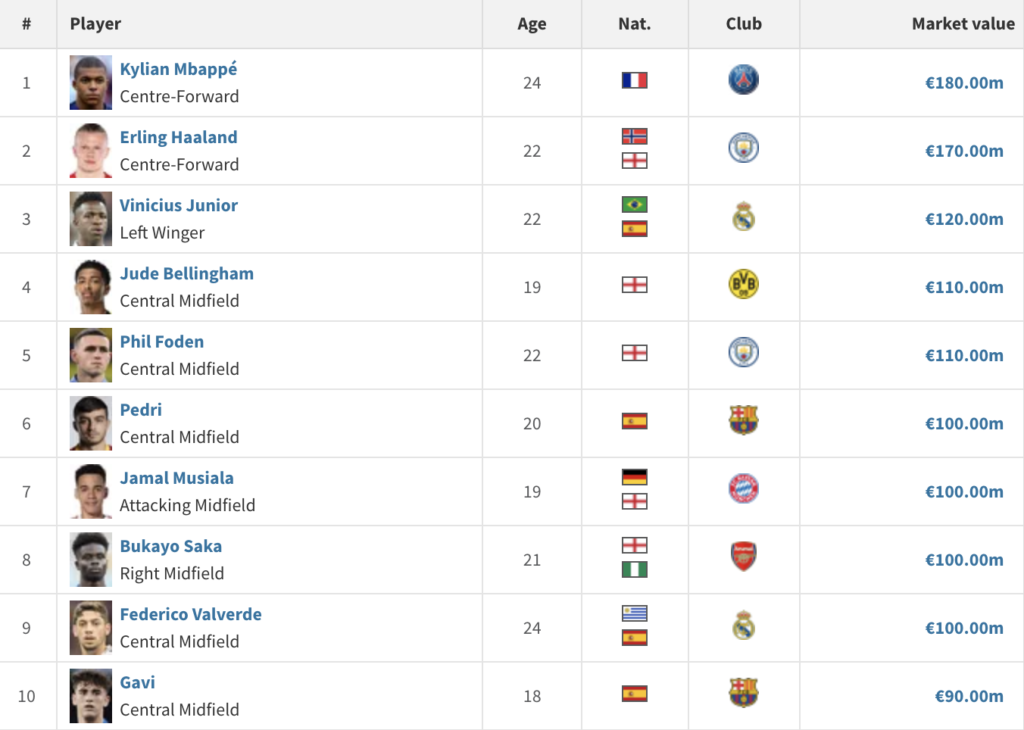
Task: Open Kylian Mbappé's player profile link
Action: tap(178, 69)
